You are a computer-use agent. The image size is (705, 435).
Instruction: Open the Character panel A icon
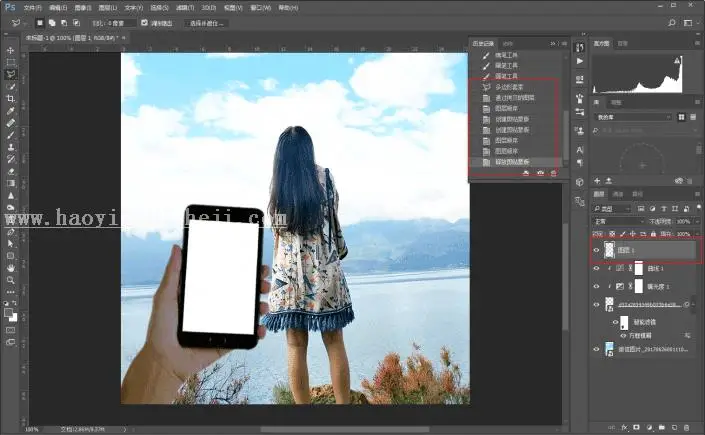(580, 150)
